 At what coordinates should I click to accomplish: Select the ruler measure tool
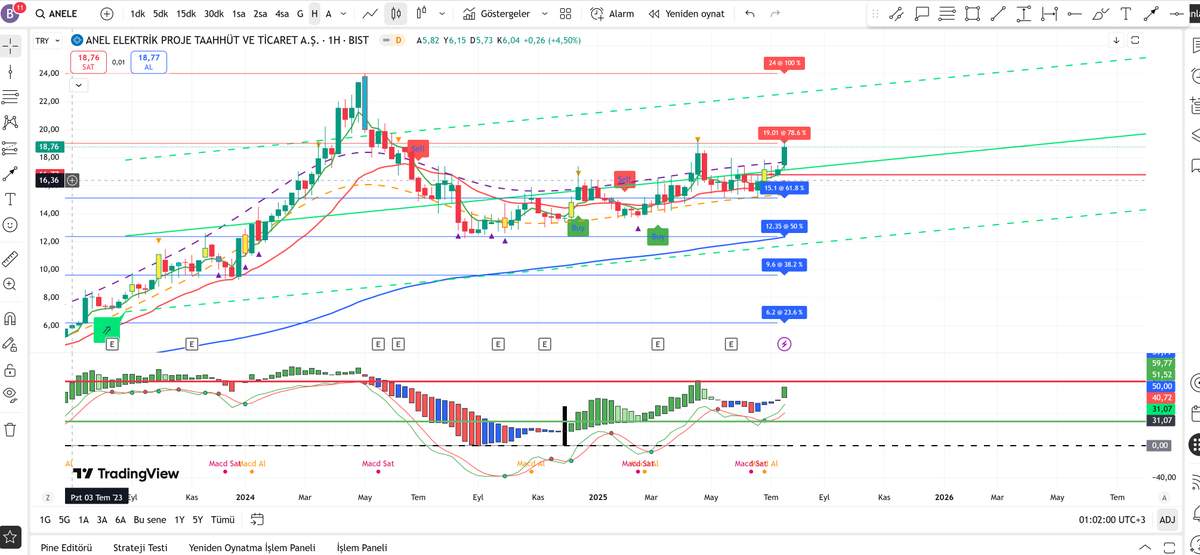tap(11, 258)
